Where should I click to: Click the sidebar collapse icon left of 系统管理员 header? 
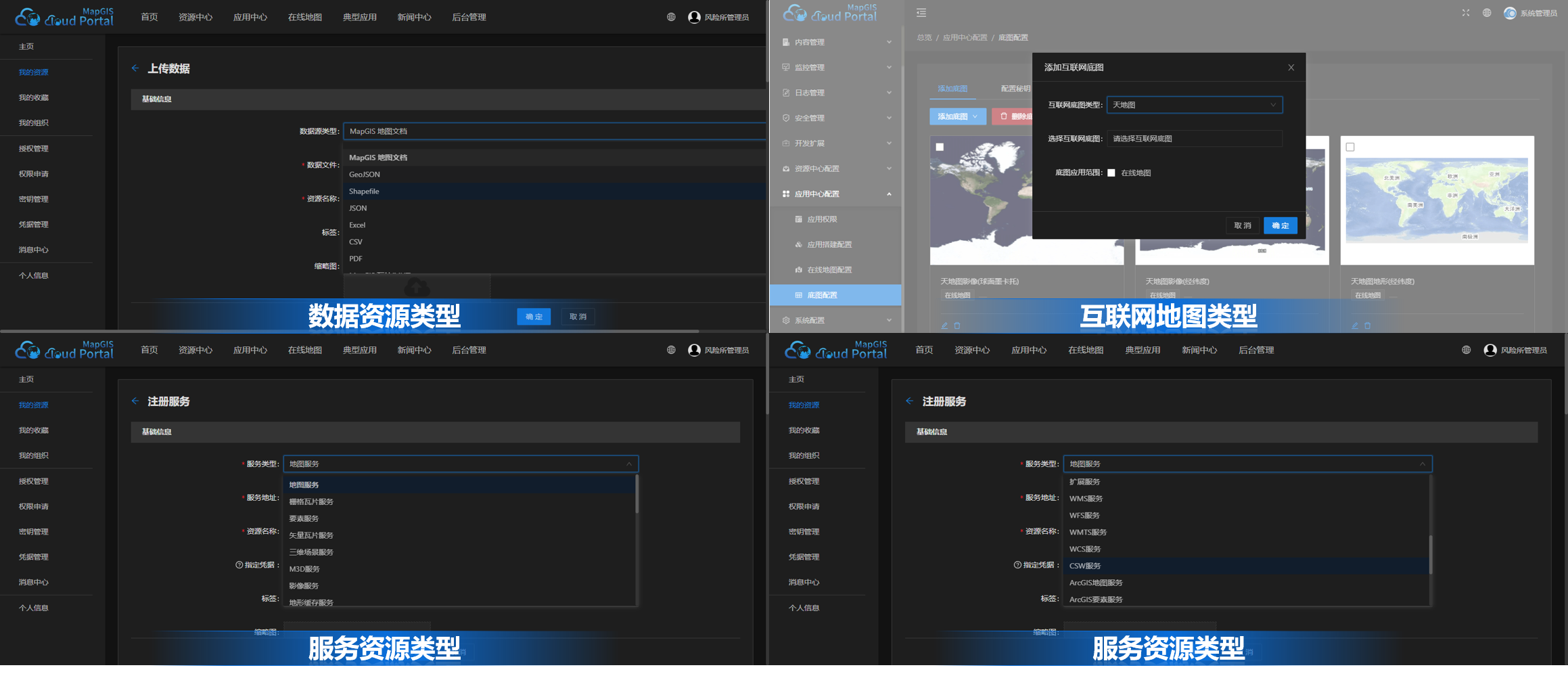[921, 13]
